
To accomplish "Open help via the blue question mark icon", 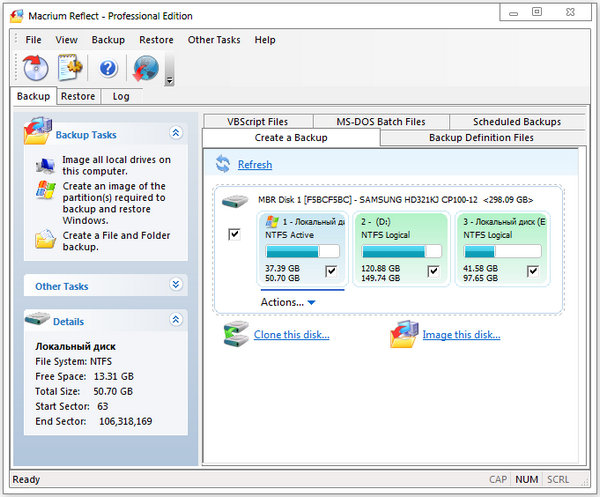I will pyautogui.click(x=108, y=68).
